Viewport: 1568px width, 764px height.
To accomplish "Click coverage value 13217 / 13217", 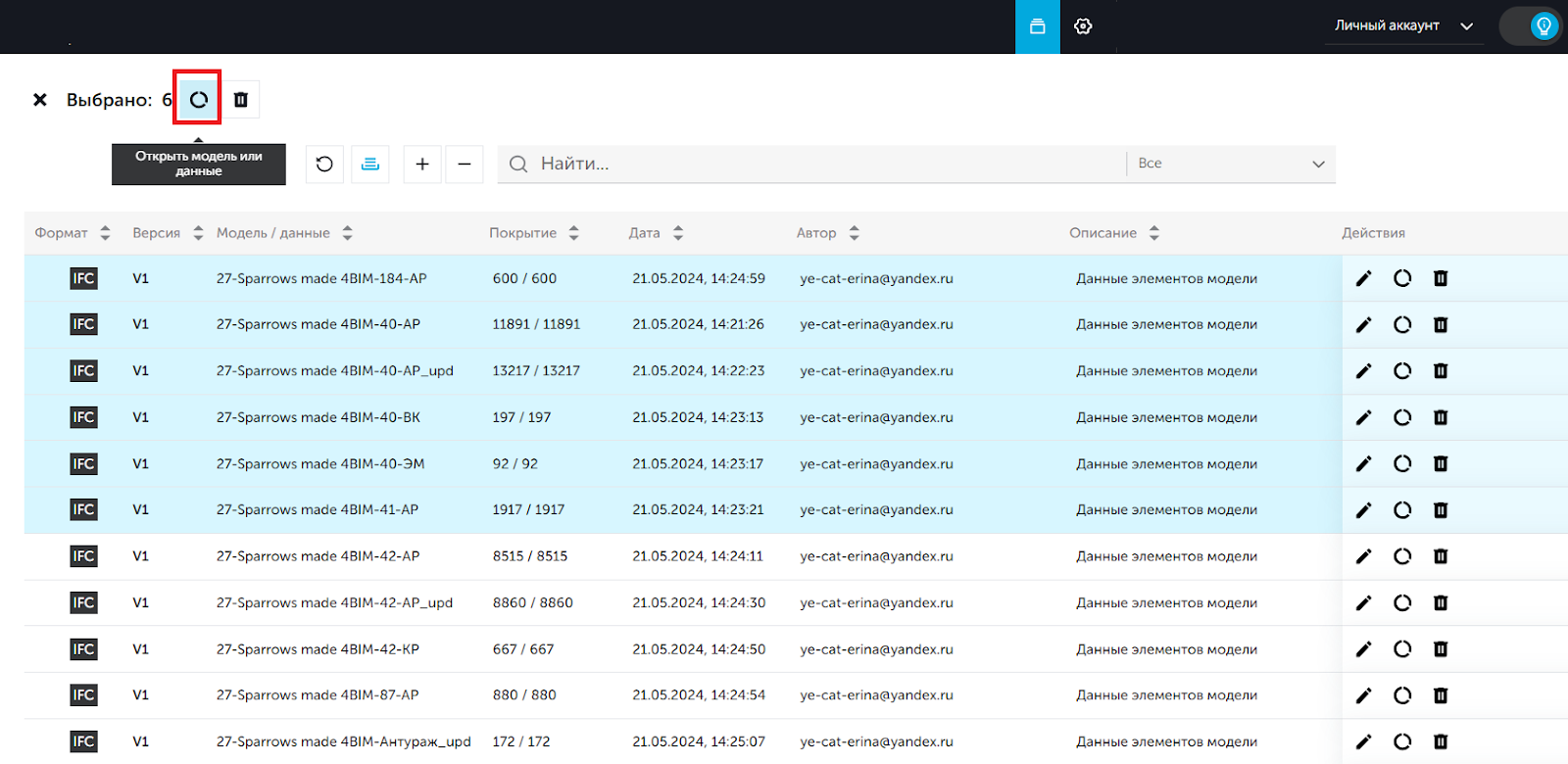I will click(536, 371).
